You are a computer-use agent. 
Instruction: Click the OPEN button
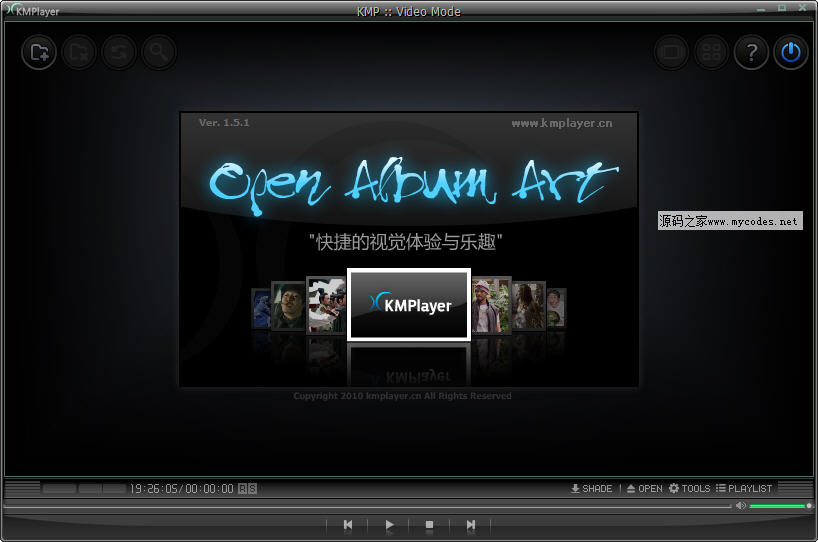645,489
